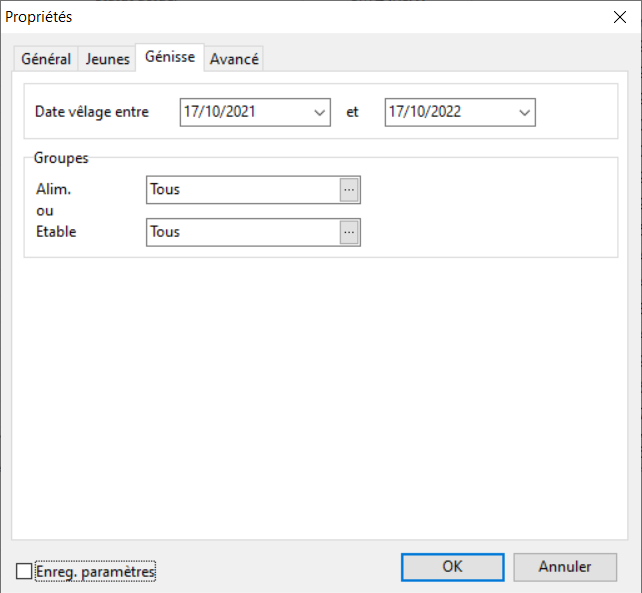Switch to the Général tab
642x593 pixels.
[46, 59]
